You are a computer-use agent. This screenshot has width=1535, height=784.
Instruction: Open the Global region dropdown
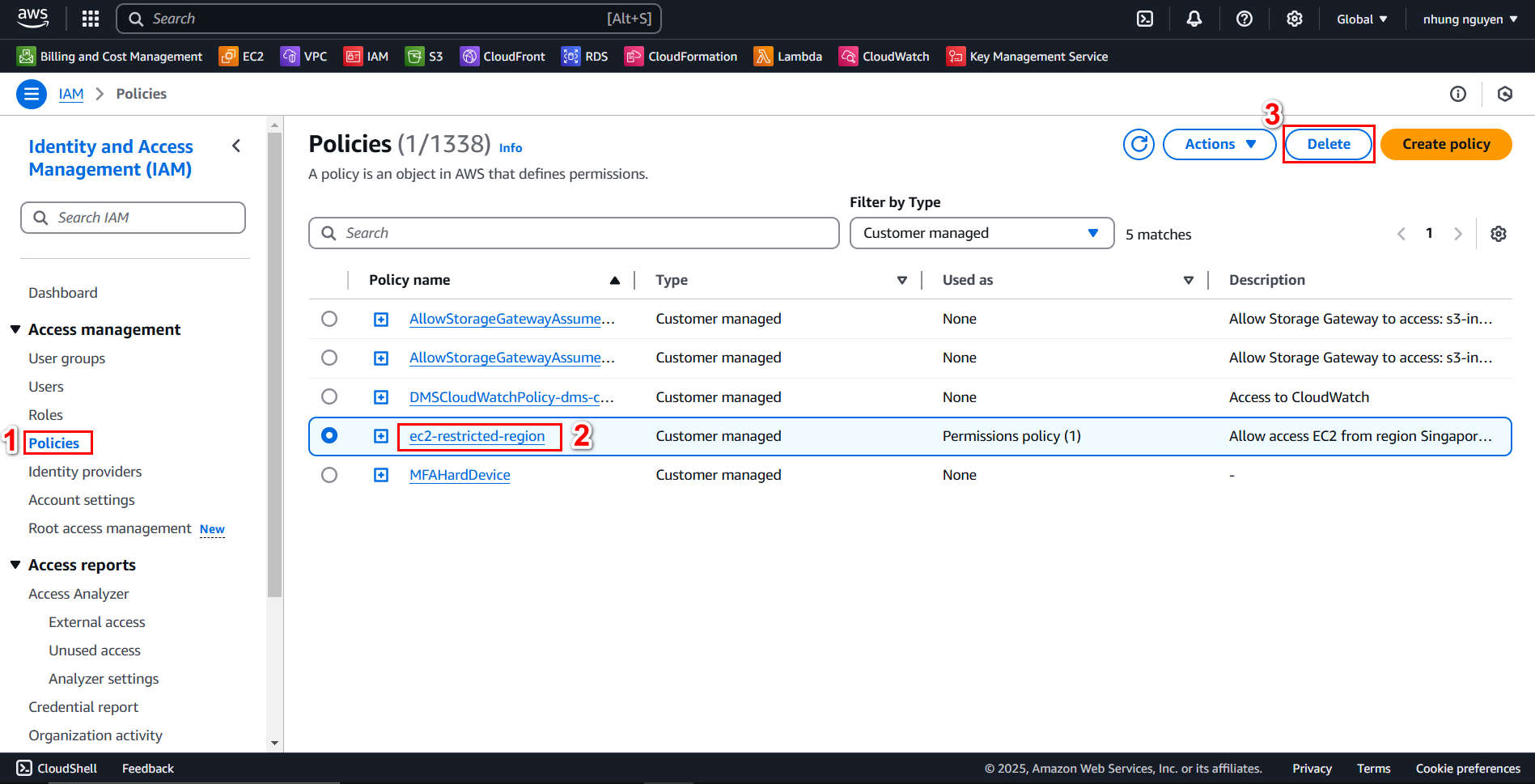tap(1362, 19)
